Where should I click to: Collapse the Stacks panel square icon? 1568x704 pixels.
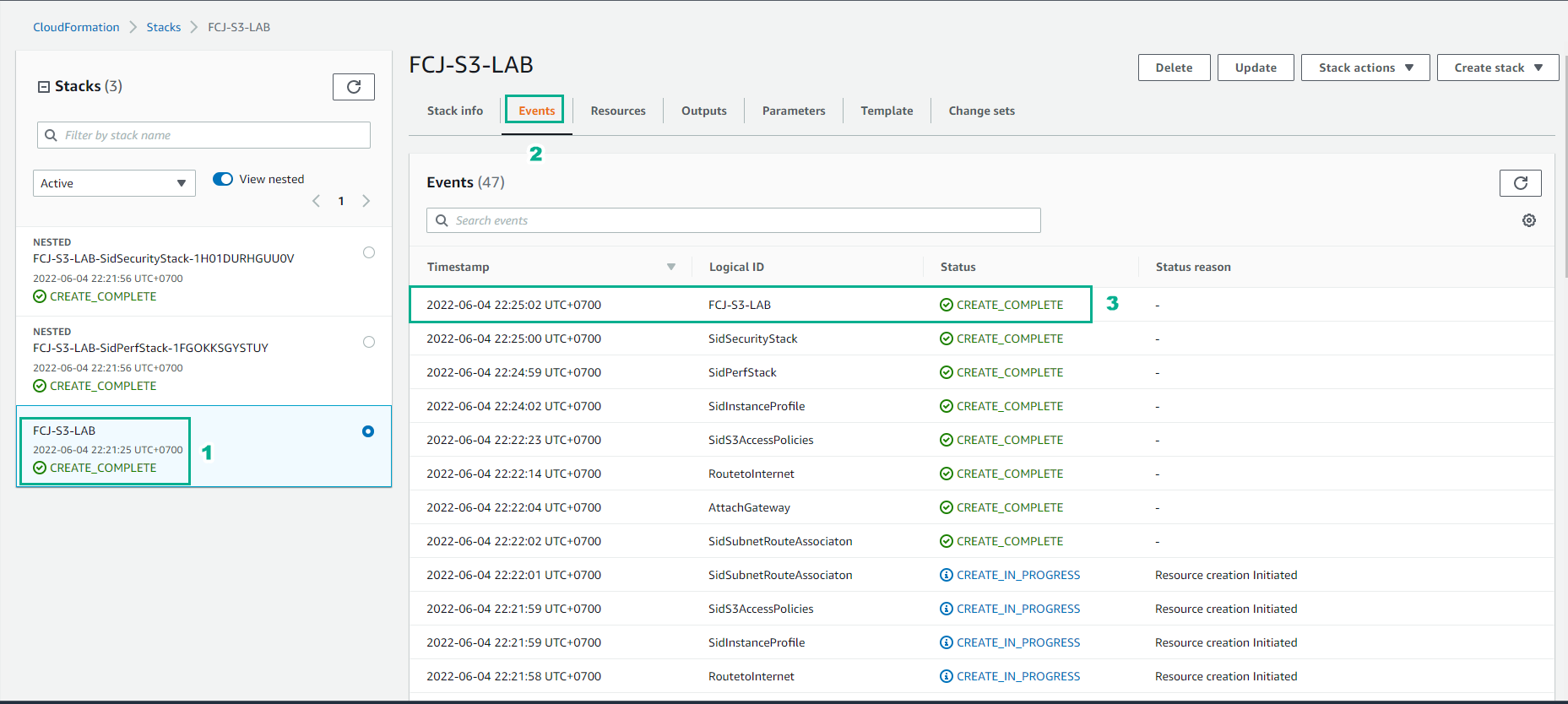click(44, 87)
